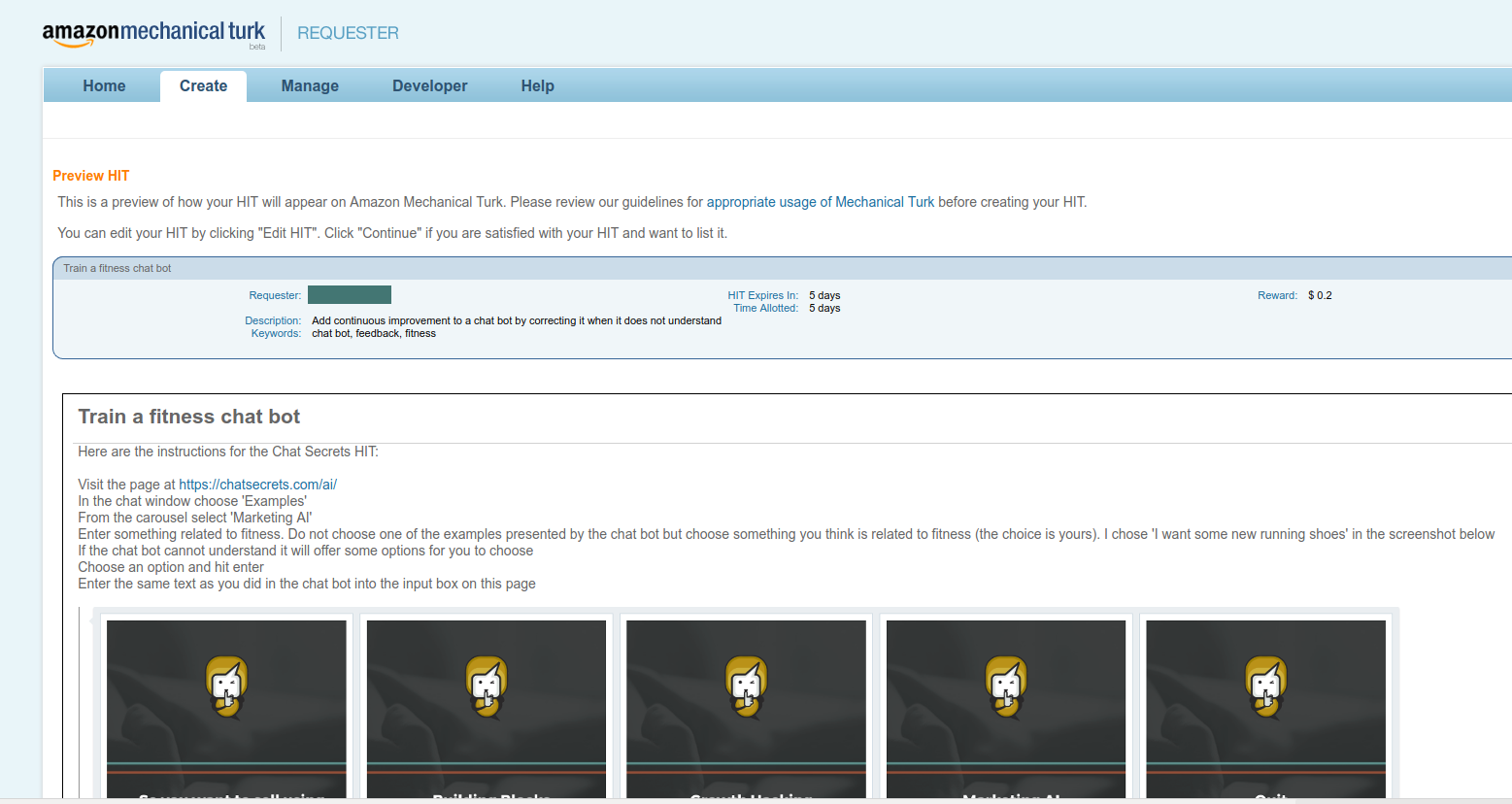
Task: Click the REQUESTER link in the header
Action: pyautogui.click(x=348, y=33)
